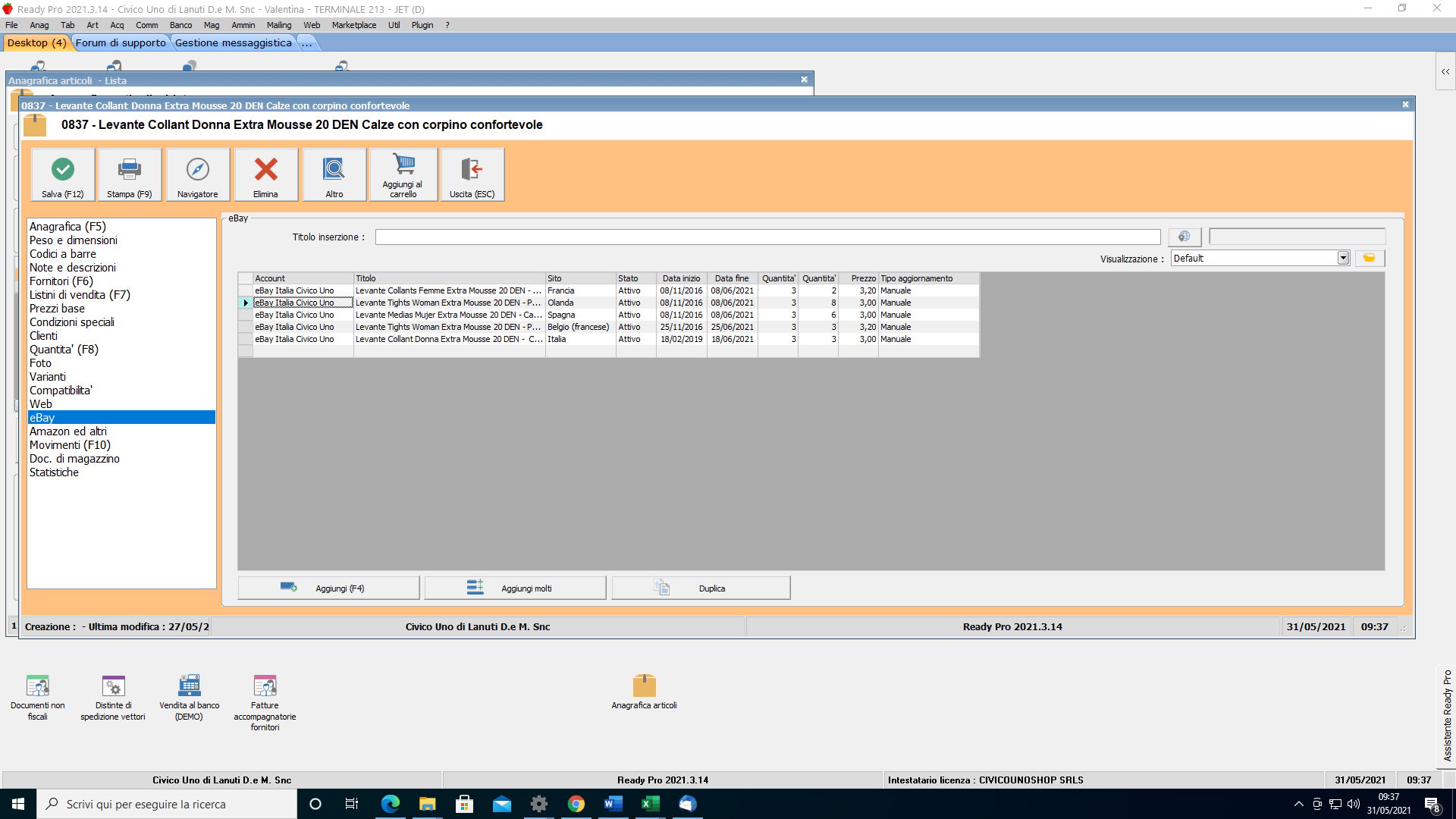Click the Stato column header

(x=635, y=278)
